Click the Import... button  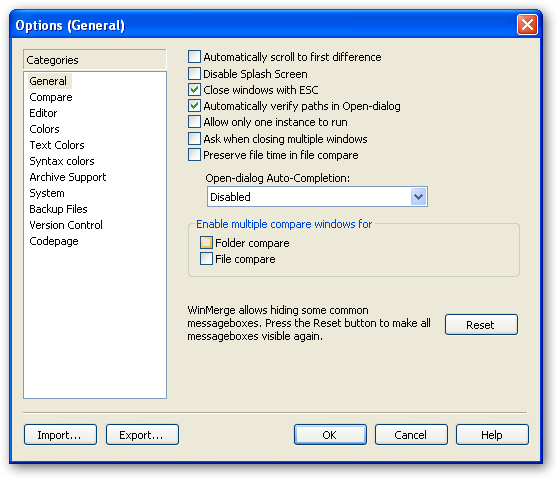coord(60,435)
